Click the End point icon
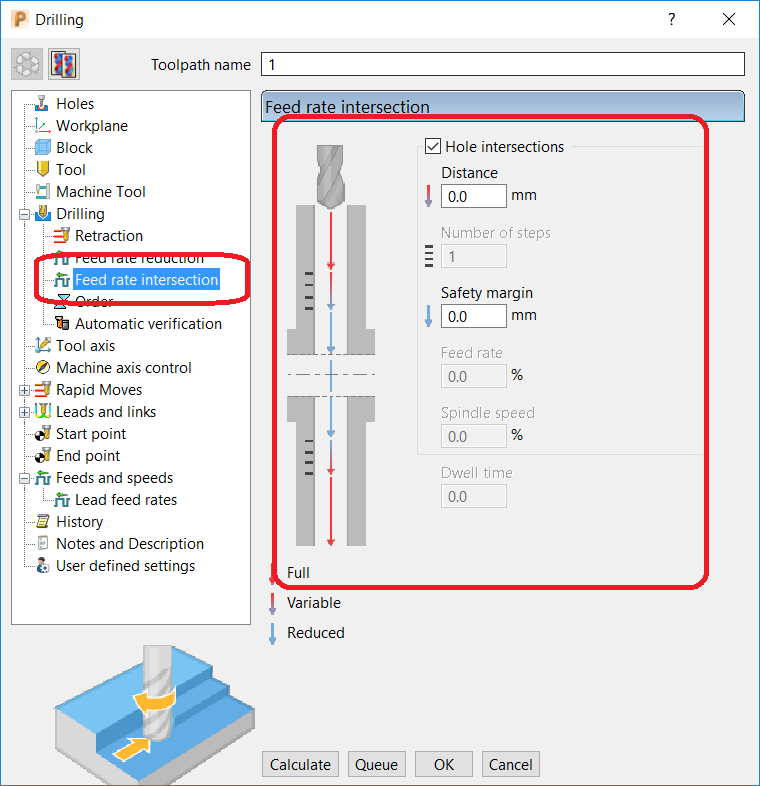760x786 pixels. tap(43, 456)
